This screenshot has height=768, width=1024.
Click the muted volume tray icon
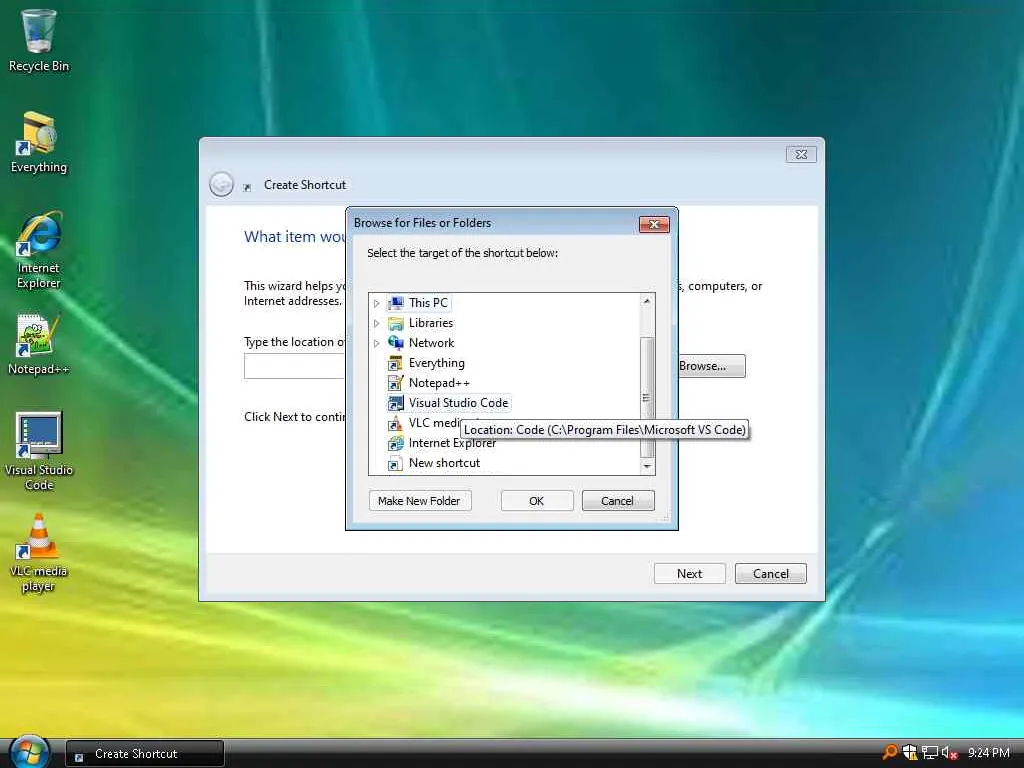point(950,752)
